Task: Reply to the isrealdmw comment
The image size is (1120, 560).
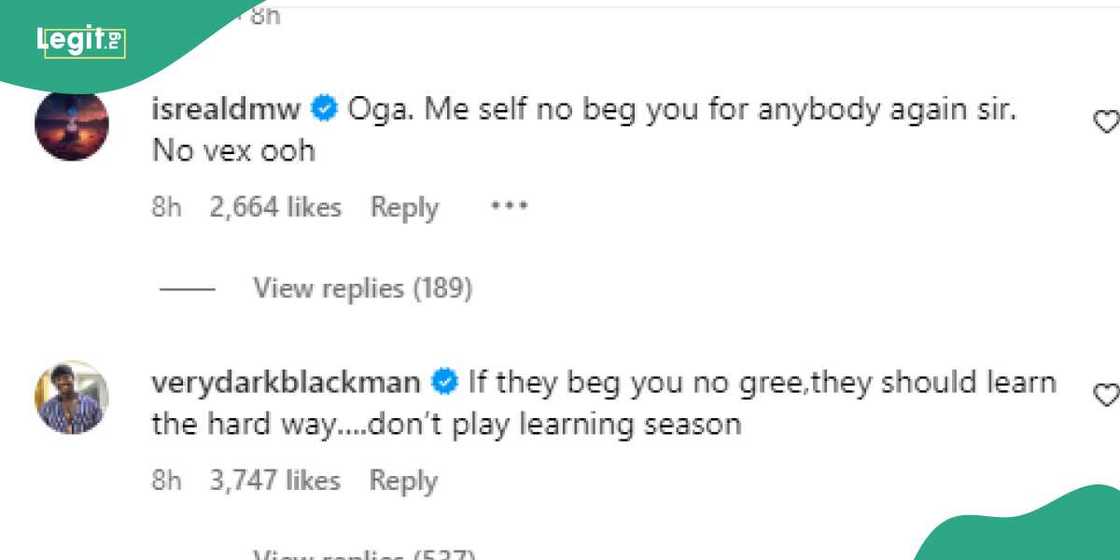Action: click(x=404, y=207)
